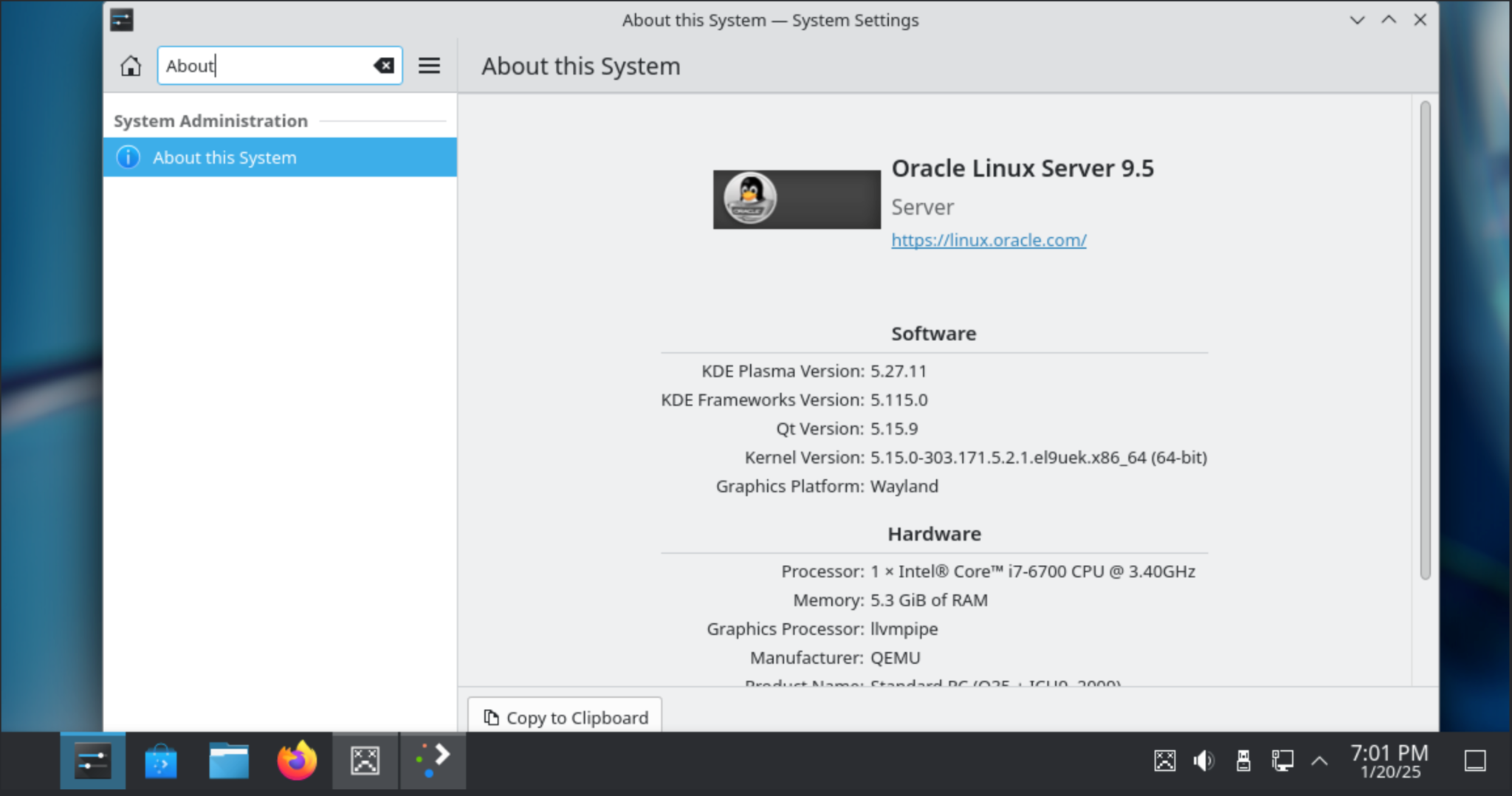Click Copy to Clipboard button
This screenshot has width=1512, height=796.
pos(565,717)
